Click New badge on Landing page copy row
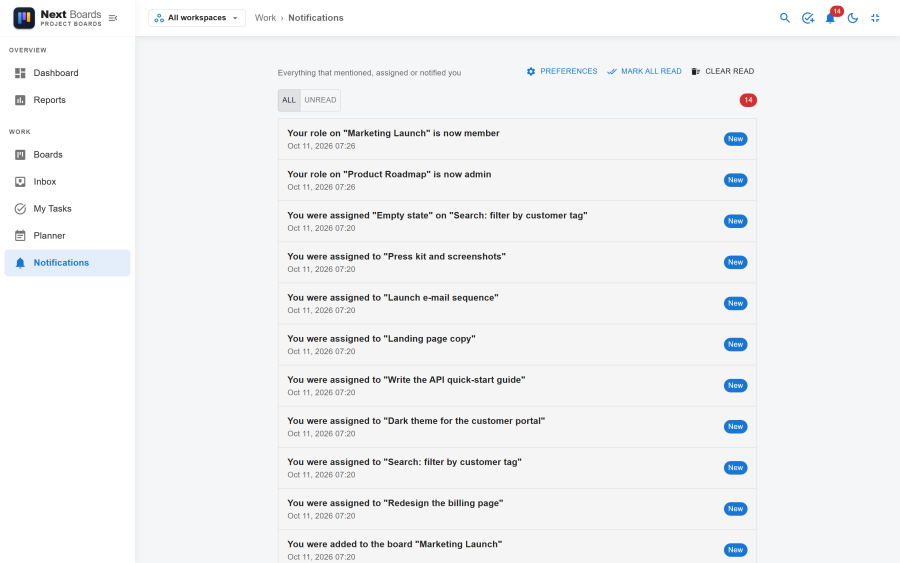 click(x=735, y=344)
